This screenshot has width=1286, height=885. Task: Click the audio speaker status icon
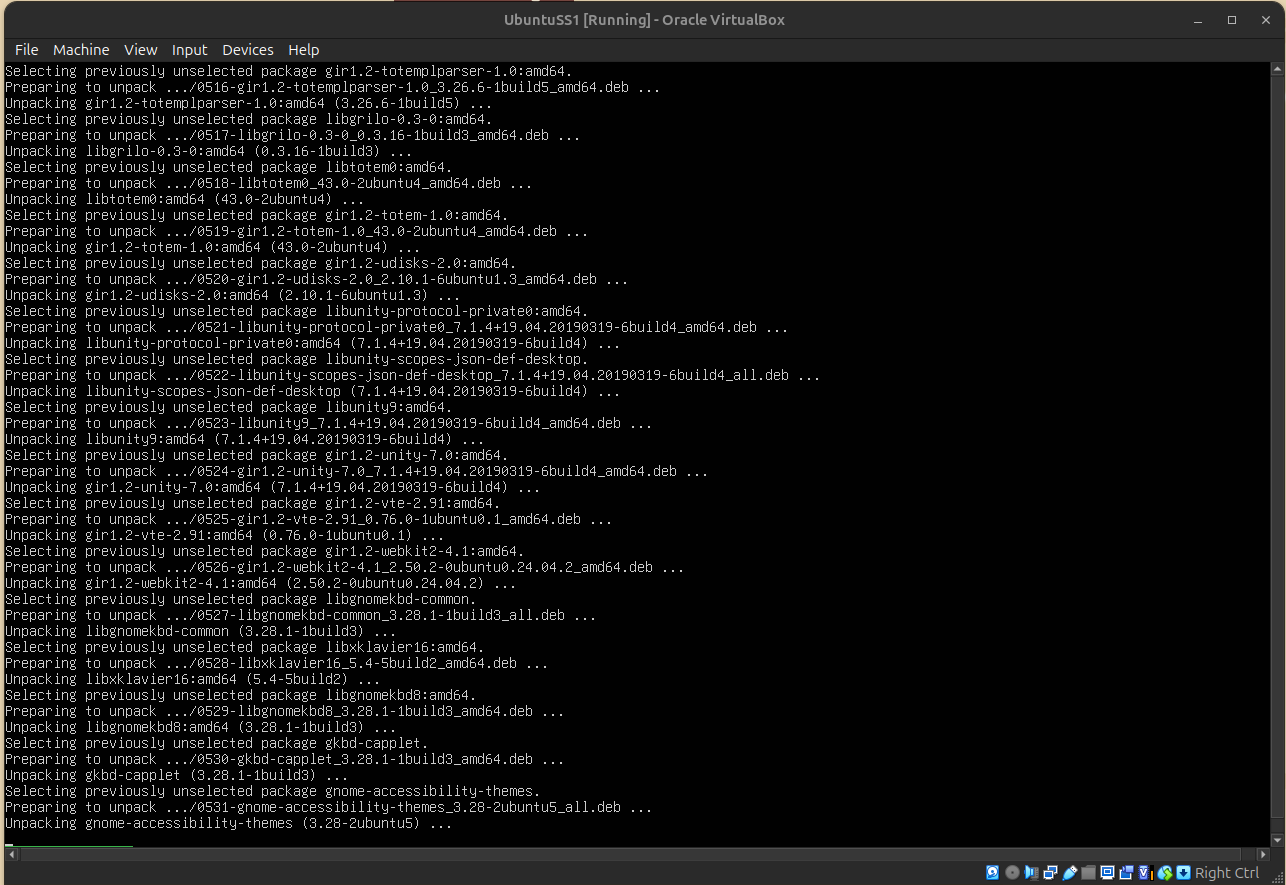pos(1032,873)
